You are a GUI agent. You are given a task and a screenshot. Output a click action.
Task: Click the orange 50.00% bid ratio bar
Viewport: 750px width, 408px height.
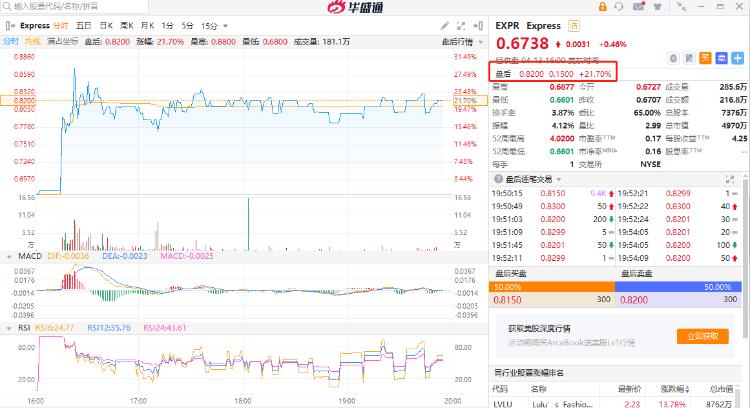click(x=552, y=287)
